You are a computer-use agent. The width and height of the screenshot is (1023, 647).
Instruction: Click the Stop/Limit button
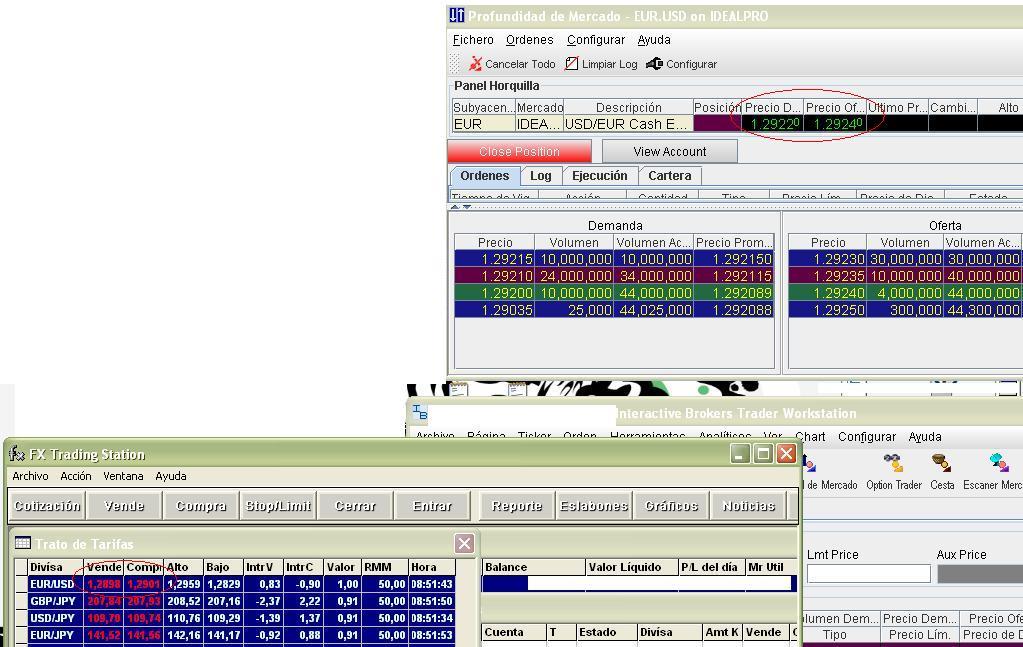278,505
